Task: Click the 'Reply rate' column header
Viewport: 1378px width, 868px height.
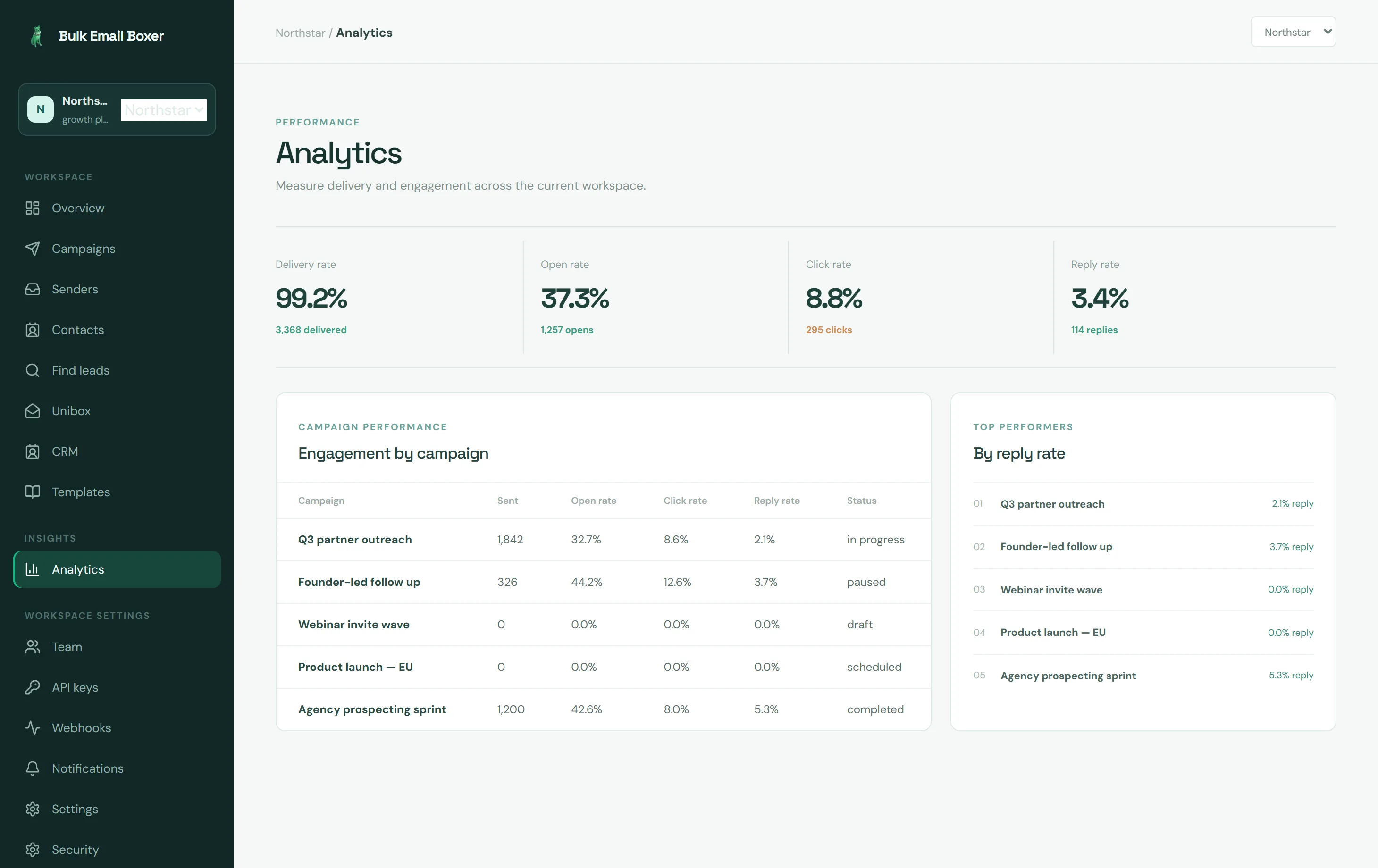Action: pyautogui.click(x=777, y=501)
